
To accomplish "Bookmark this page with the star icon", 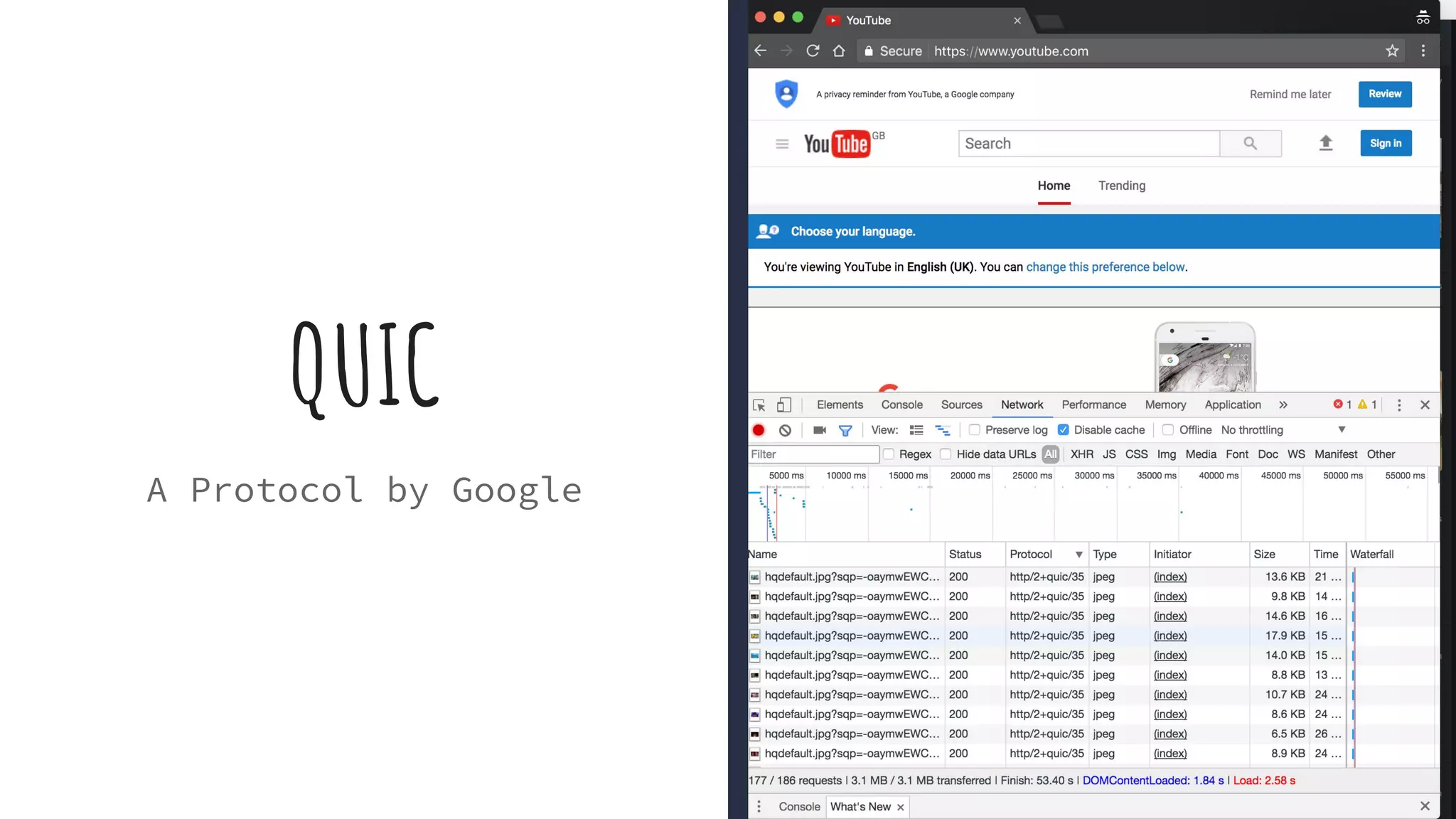I will pos(1392,50).
